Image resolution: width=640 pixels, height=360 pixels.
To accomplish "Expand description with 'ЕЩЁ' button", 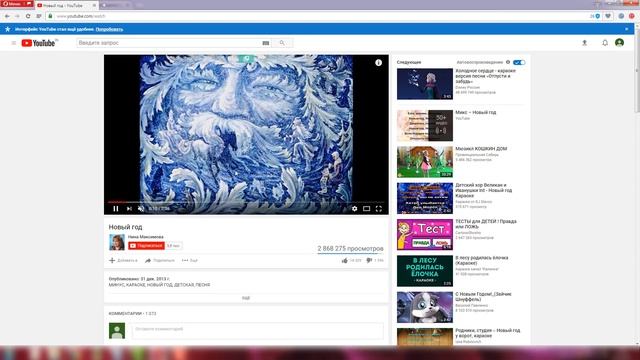I will pyautogui.click(x=246, y=298).
